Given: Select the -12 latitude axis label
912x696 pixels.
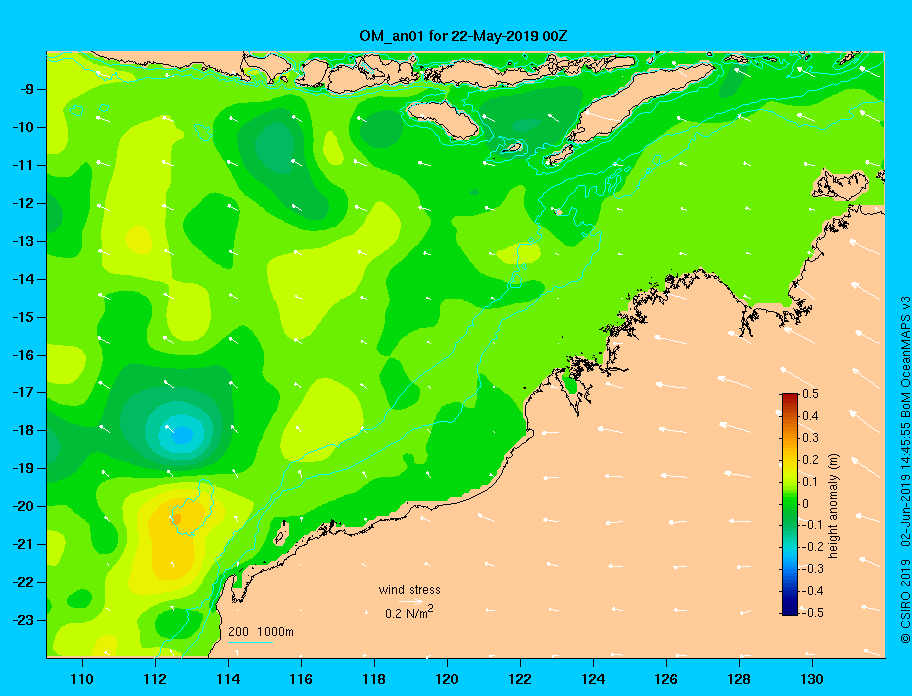Looking at the screenshot, I should tap(24, 204).
